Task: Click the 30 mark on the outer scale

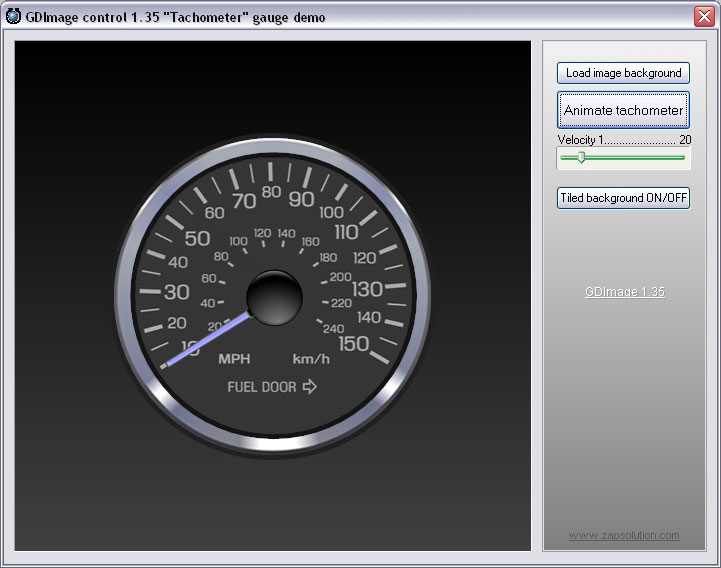Action: (x=177, y=292)
